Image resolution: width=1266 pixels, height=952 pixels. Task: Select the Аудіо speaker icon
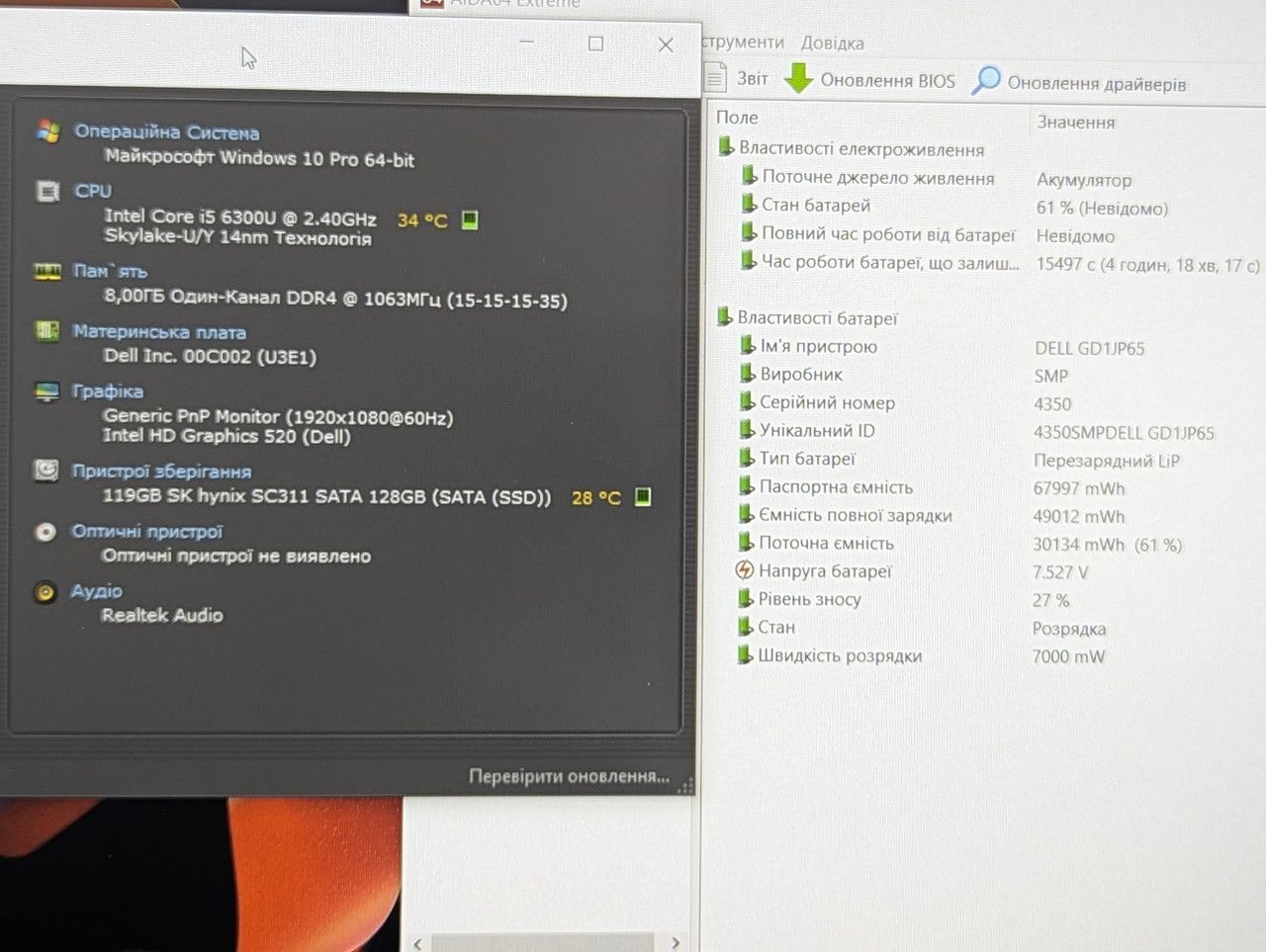tap(45, 592)
